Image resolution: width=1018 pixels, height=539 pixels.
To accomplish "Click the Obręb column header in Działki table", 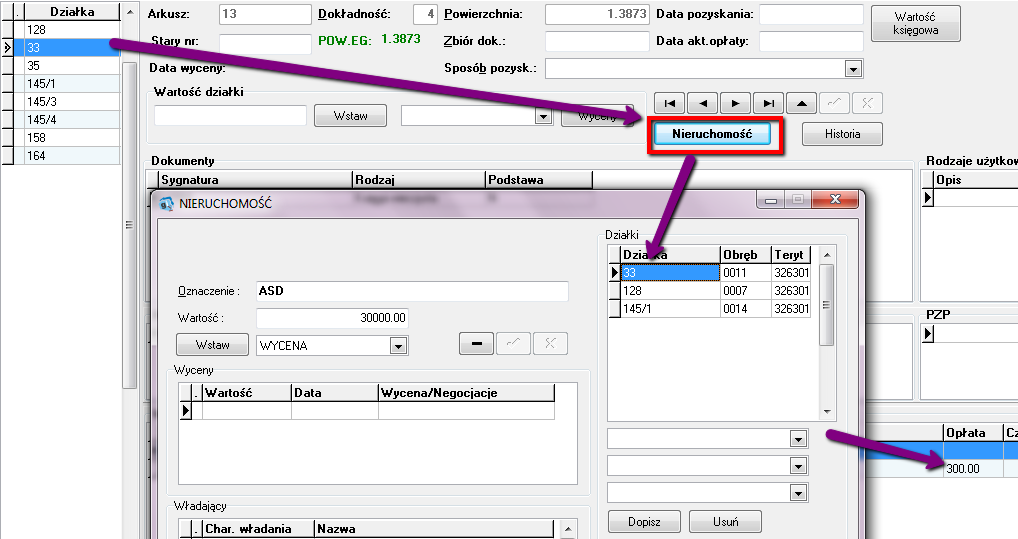I will tap(745, 255).
